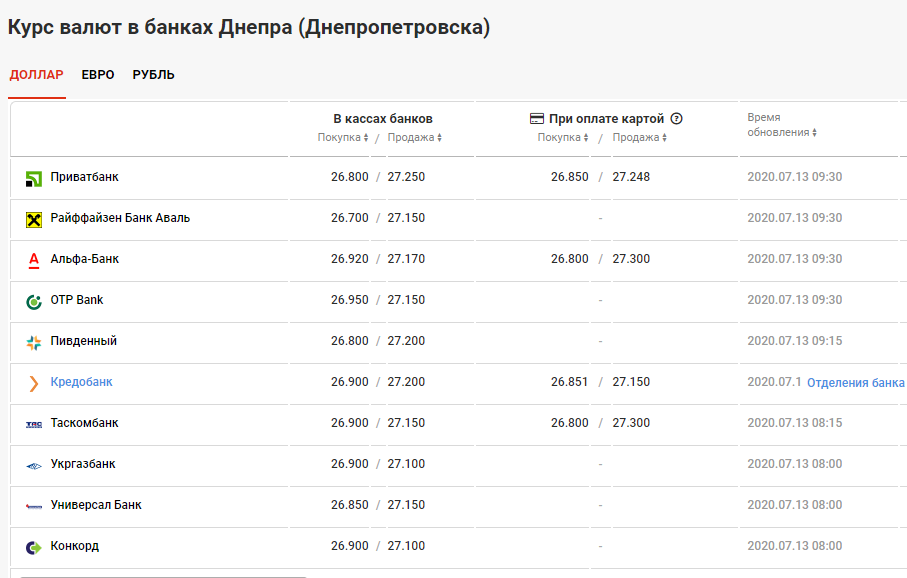Click the Пивденный bank name
This screenshot has width=907, height=578.
click(x=84, y=341)
